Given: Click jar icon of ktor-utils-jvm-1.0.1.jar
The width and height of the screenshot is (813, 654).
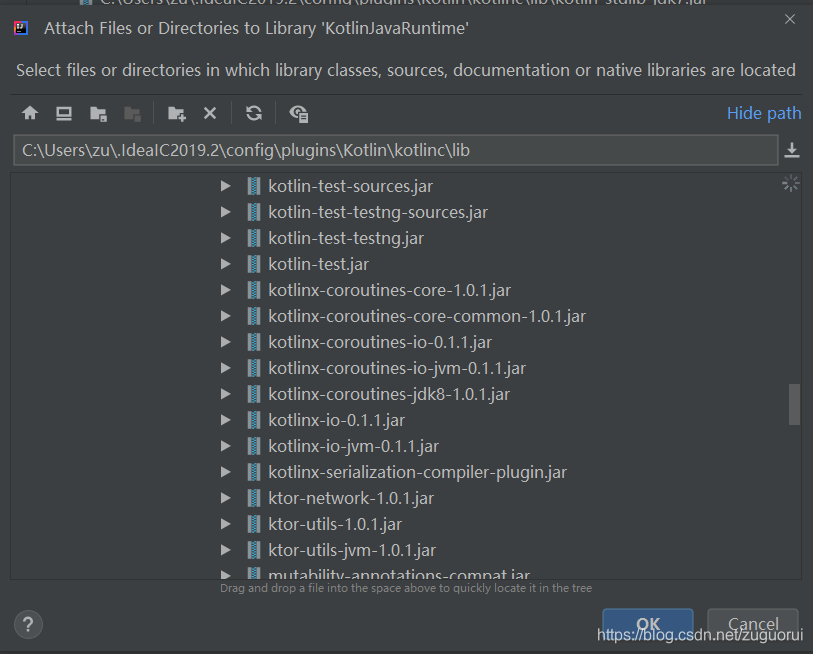Looking at the screenshot, I should 254,550.
